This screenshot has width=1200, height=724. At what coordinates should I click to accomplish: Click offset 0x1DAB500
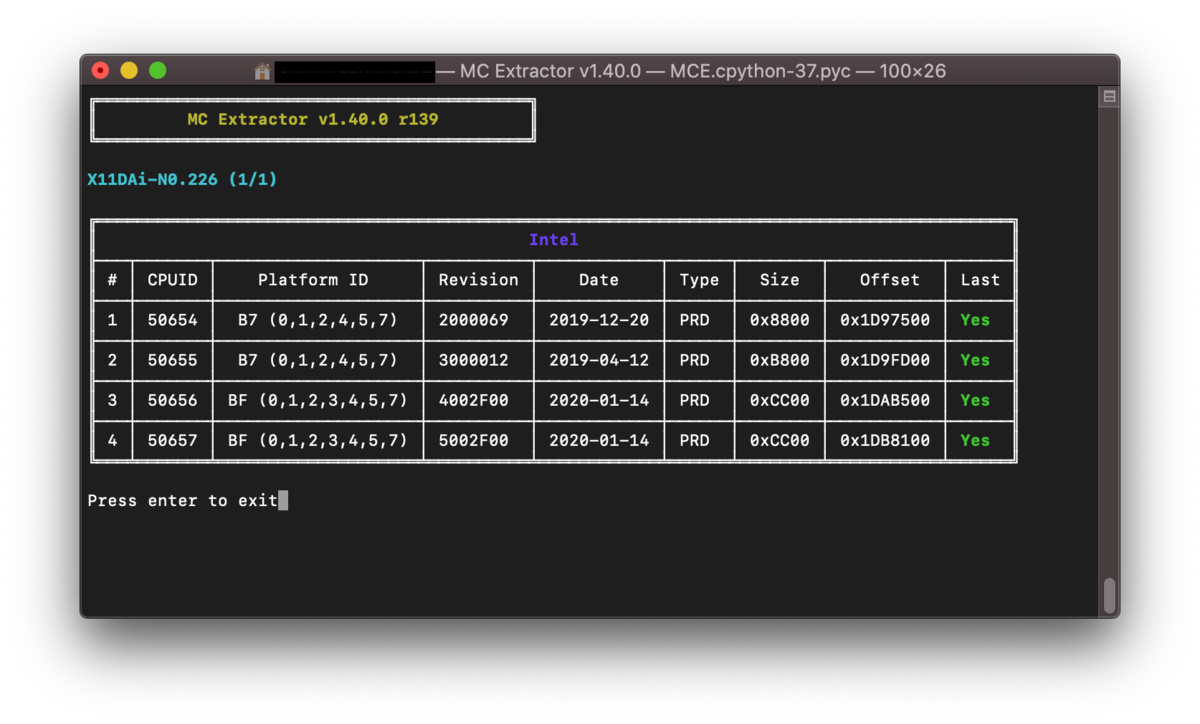coord(885,400)
